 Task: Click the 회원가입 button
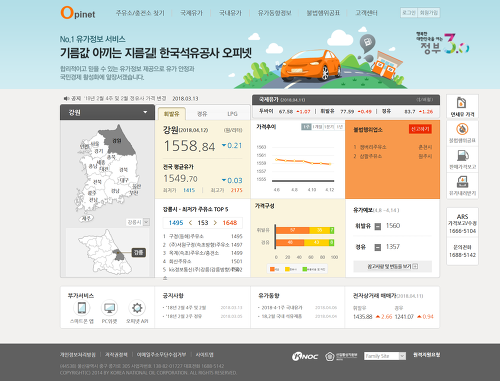coord(429,13)
